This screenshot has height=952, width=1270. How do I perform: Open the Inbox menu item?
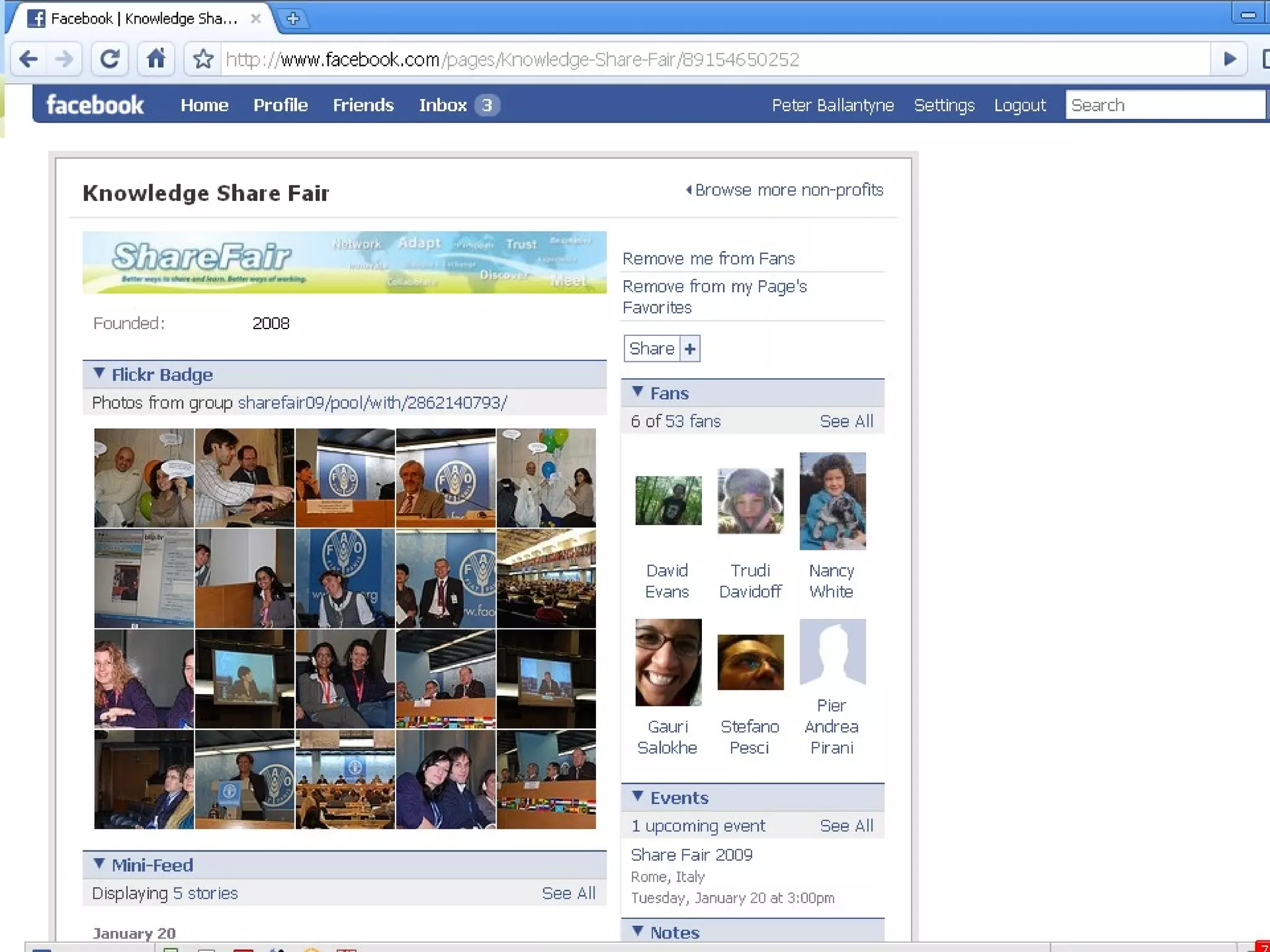click(x=443, y=105)
